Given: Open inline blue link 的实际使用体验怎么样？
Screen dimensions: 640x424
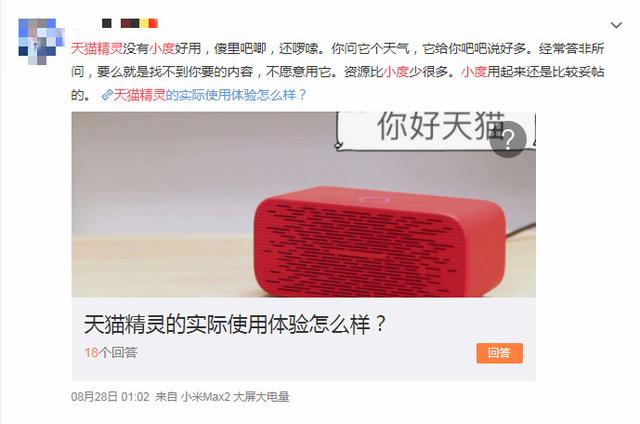Looking at the screenshot, I should pos(236,95).
